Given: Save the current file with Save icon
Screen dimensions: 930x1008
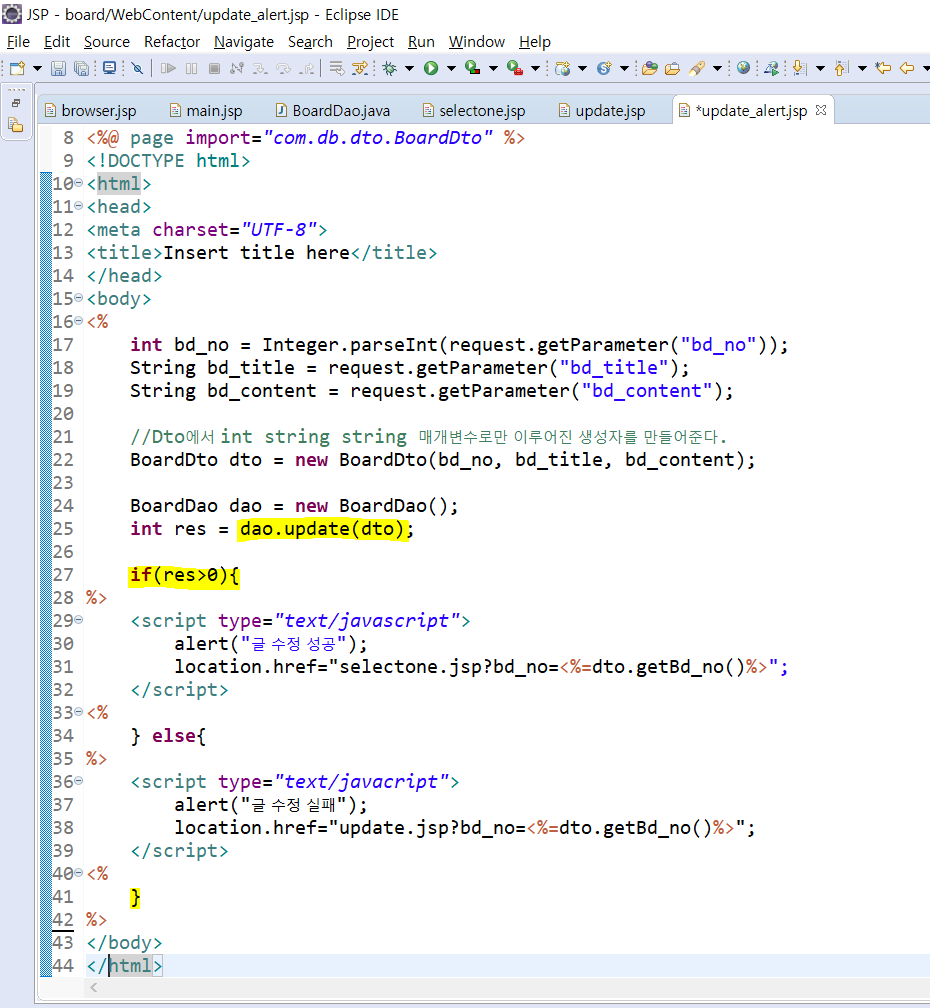Looking at the screenshot, I should 58,68.
